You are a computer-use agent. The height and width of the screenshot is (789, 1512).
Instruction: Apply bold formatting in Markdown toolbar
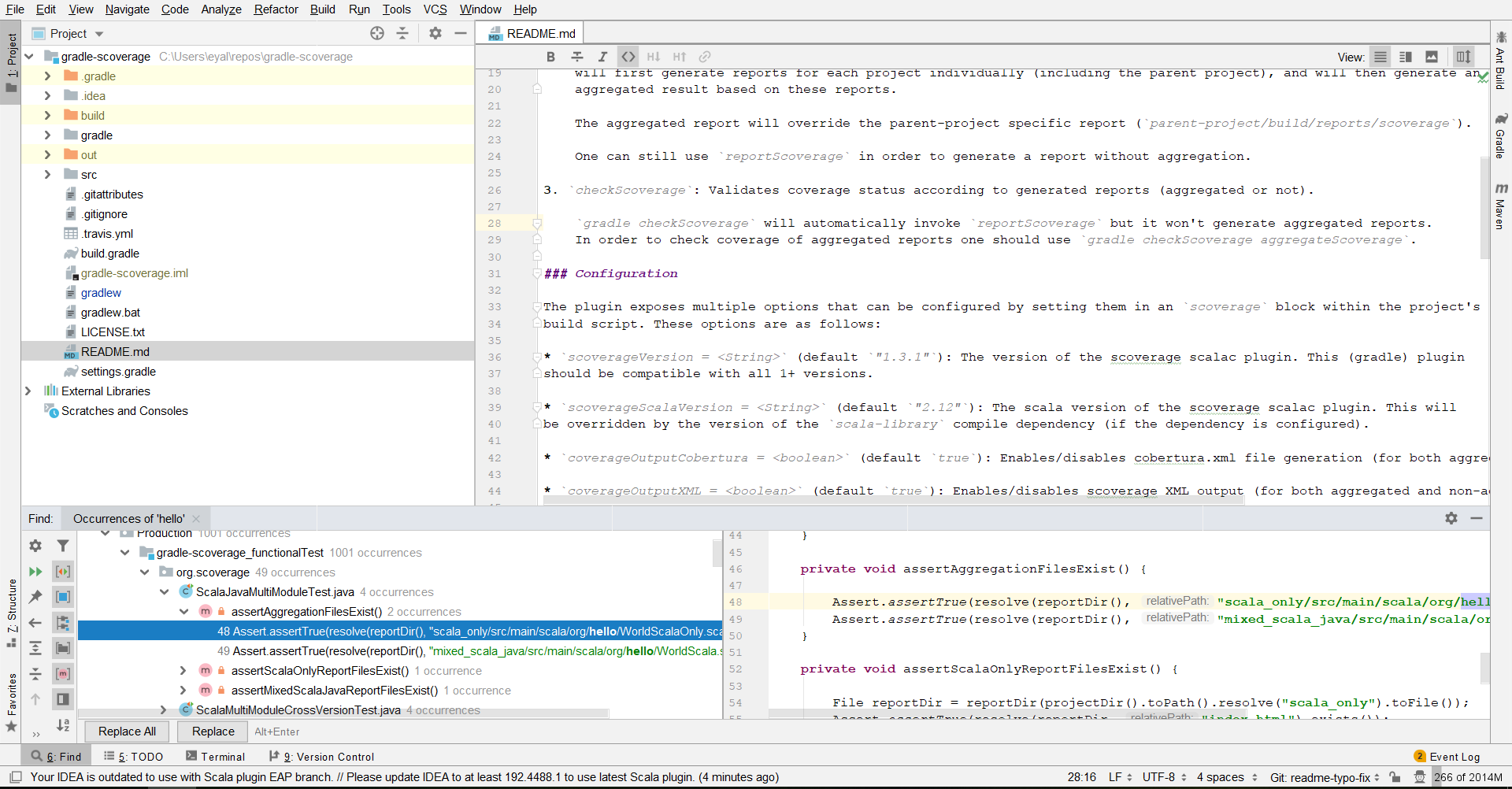[551, 57]
